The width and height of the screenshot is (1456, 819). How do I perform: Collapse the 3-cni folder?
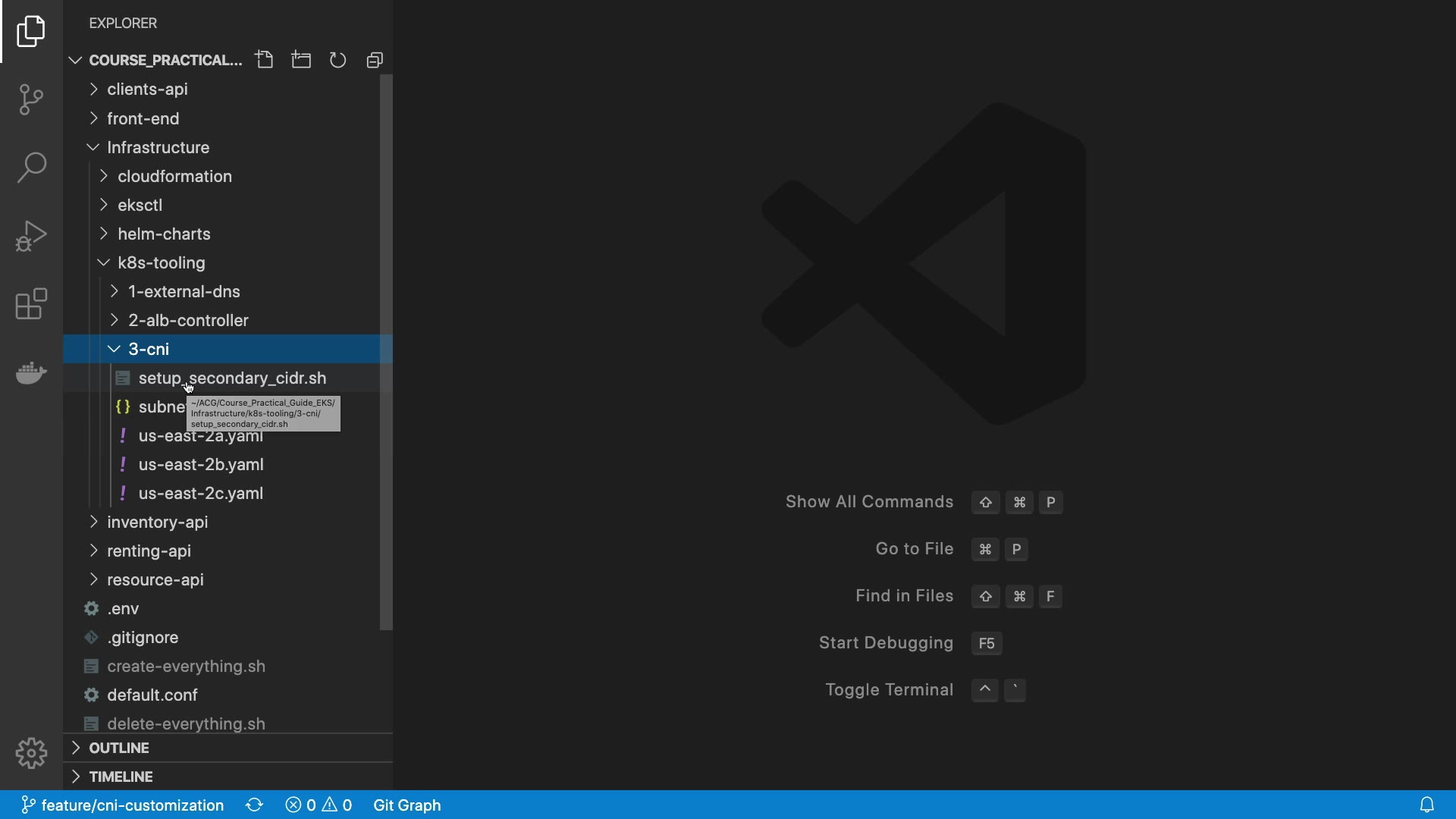[x=149, y=349]
